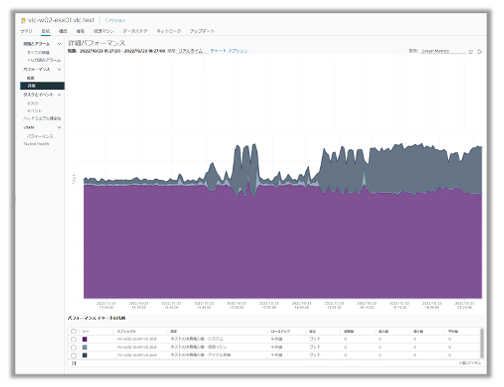Open Skyline Health in the sidebar

click(x=36, y=144)
